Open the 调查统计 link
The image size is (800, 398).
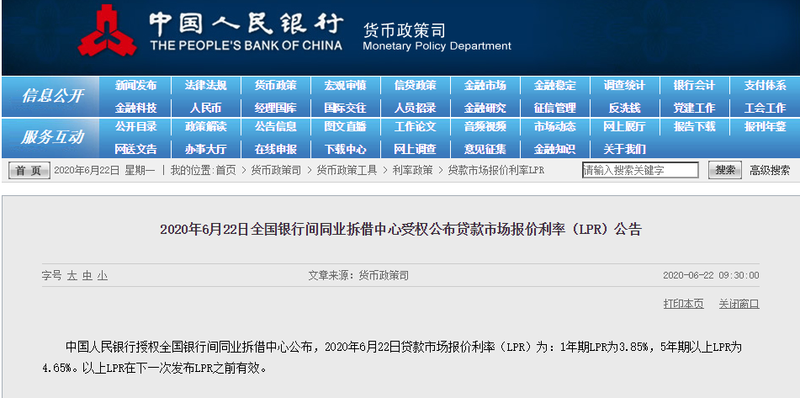tap(624, 86)
